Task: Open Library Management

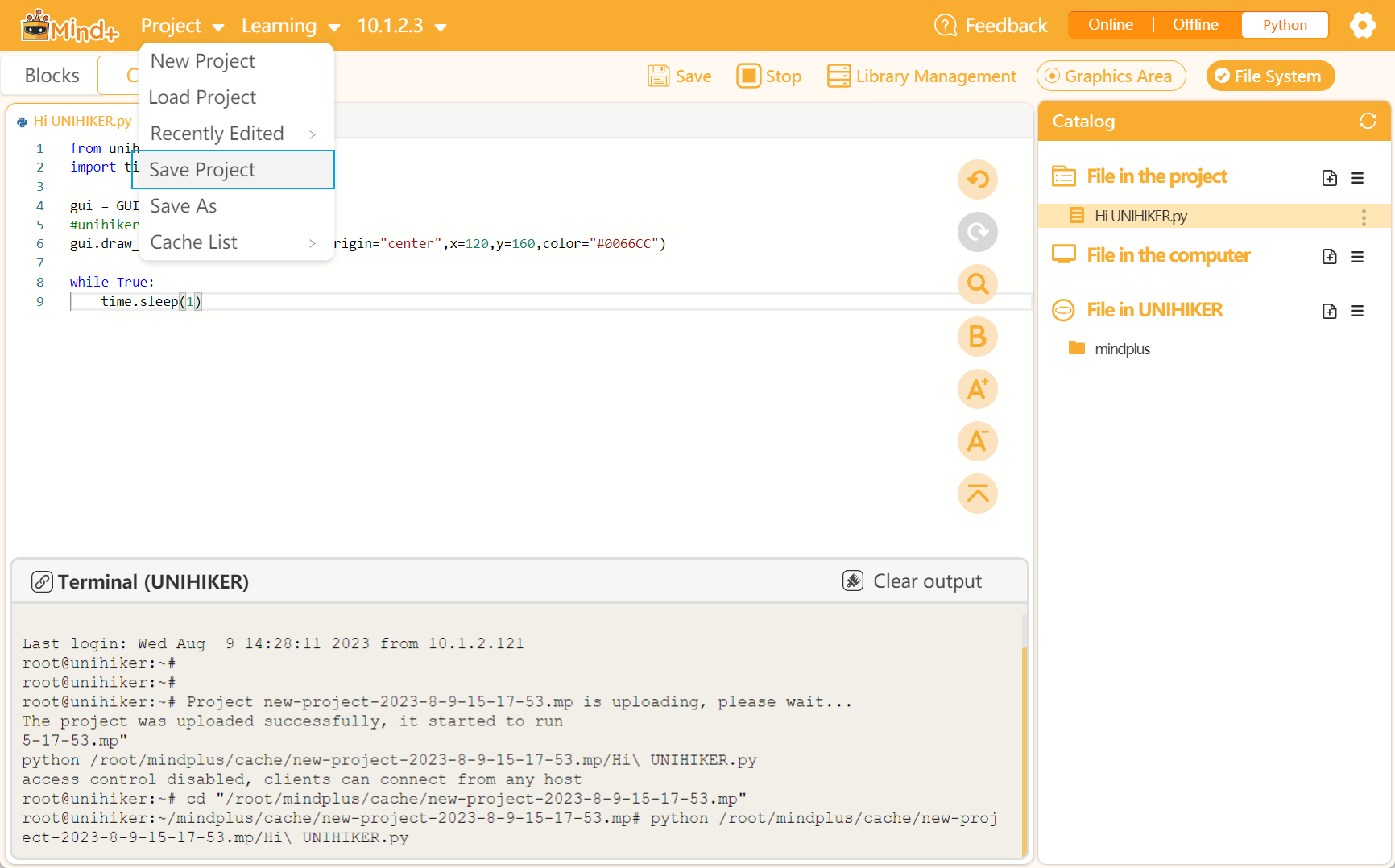Action: 921,76
